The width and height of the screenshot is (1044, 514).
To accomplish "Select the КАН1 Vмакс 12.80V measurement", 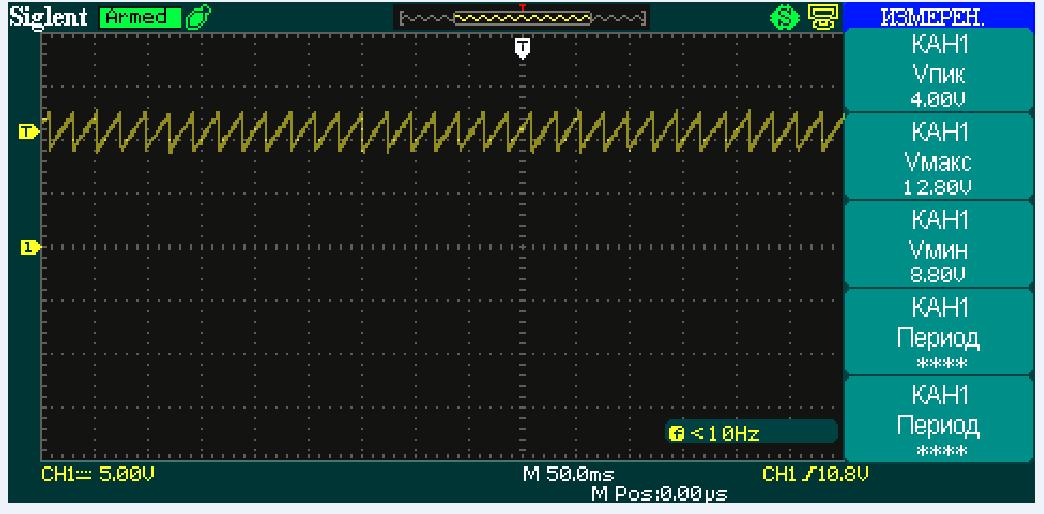I will point(939,158).
